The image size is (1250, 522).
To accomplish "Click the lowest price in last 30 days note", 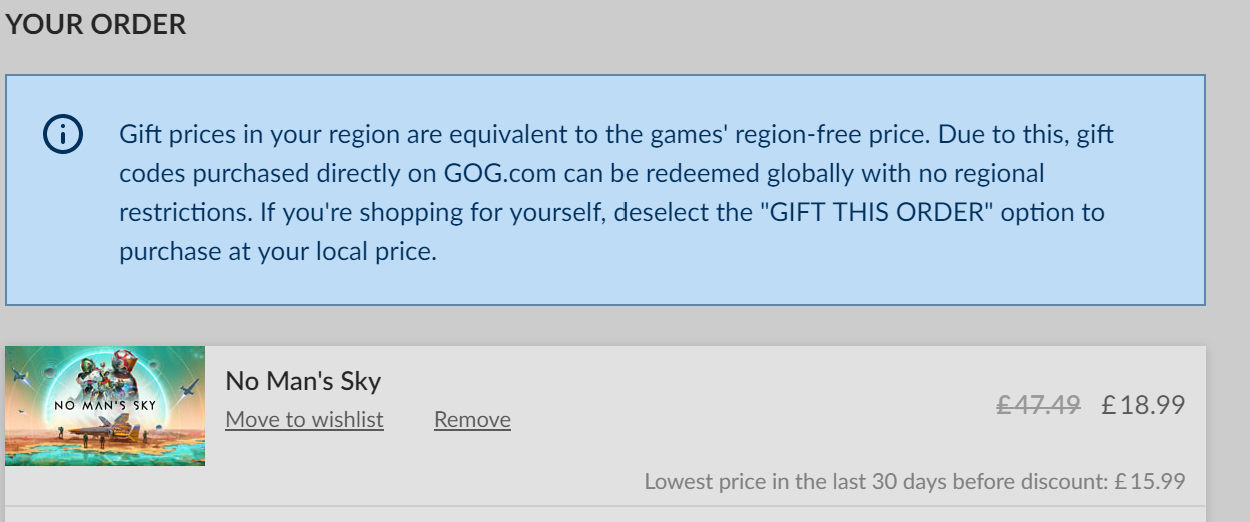I will coord(915,481).
